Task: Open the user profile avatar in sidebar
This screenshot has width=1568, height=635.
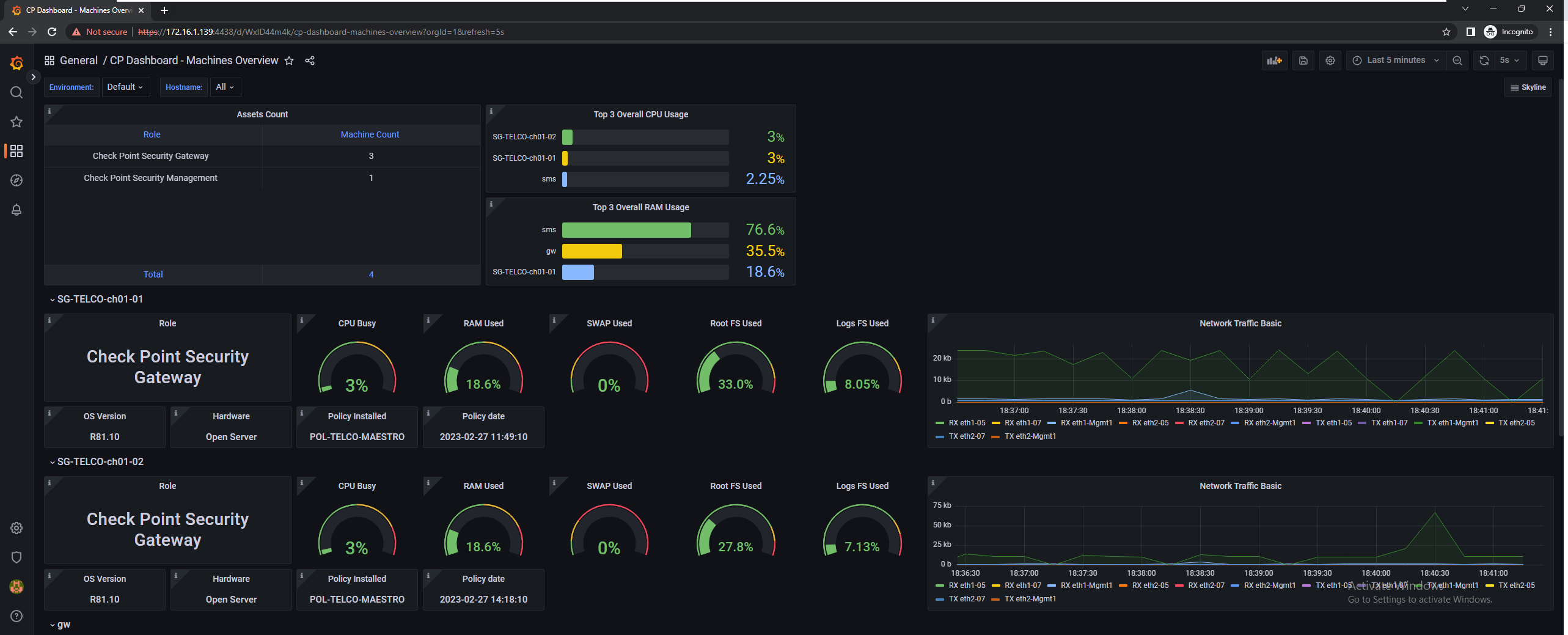Action: point(16,587)
